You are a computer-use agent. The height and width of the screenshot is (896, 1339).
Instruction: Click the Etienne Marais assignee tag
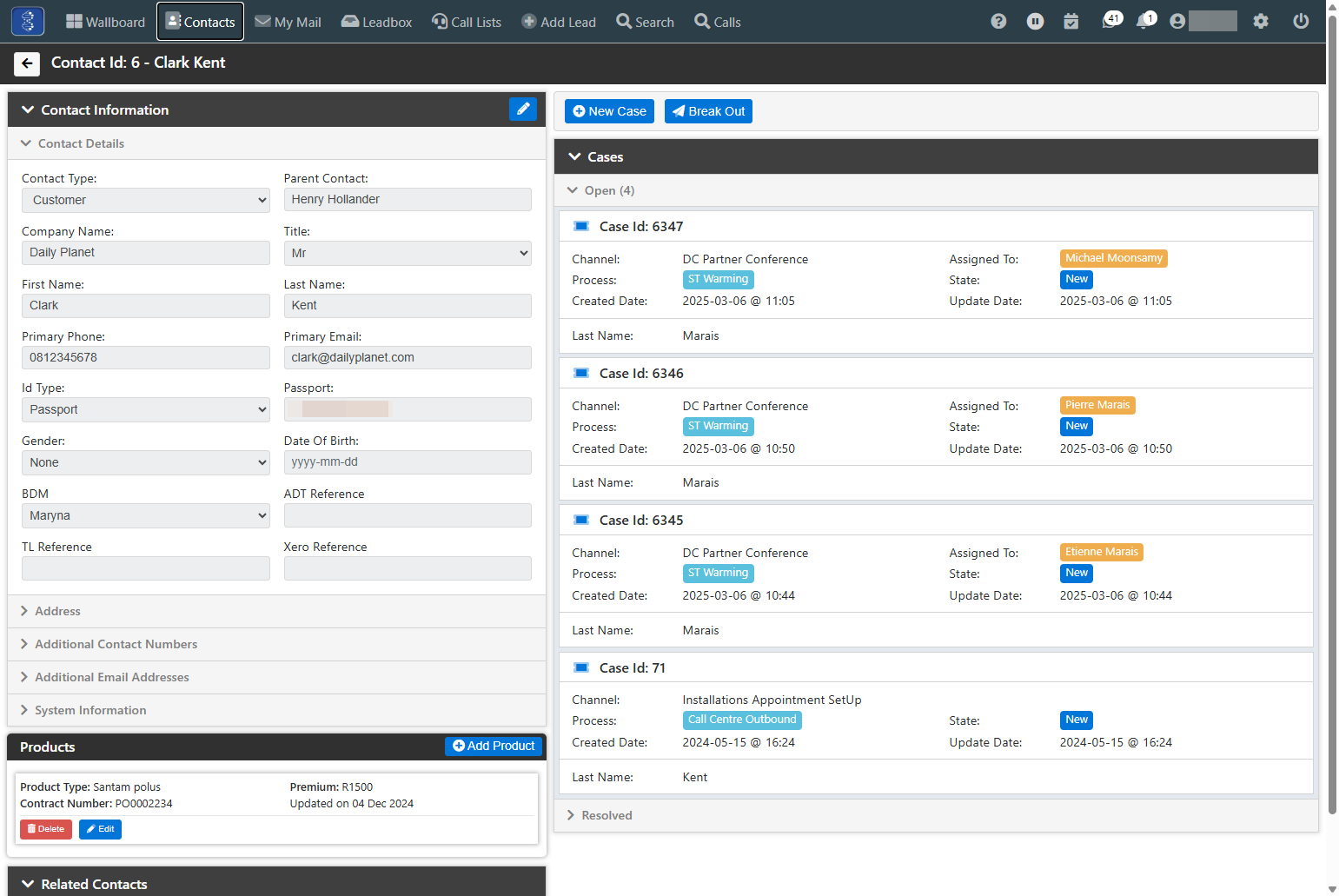click(x=1102, y=552)
